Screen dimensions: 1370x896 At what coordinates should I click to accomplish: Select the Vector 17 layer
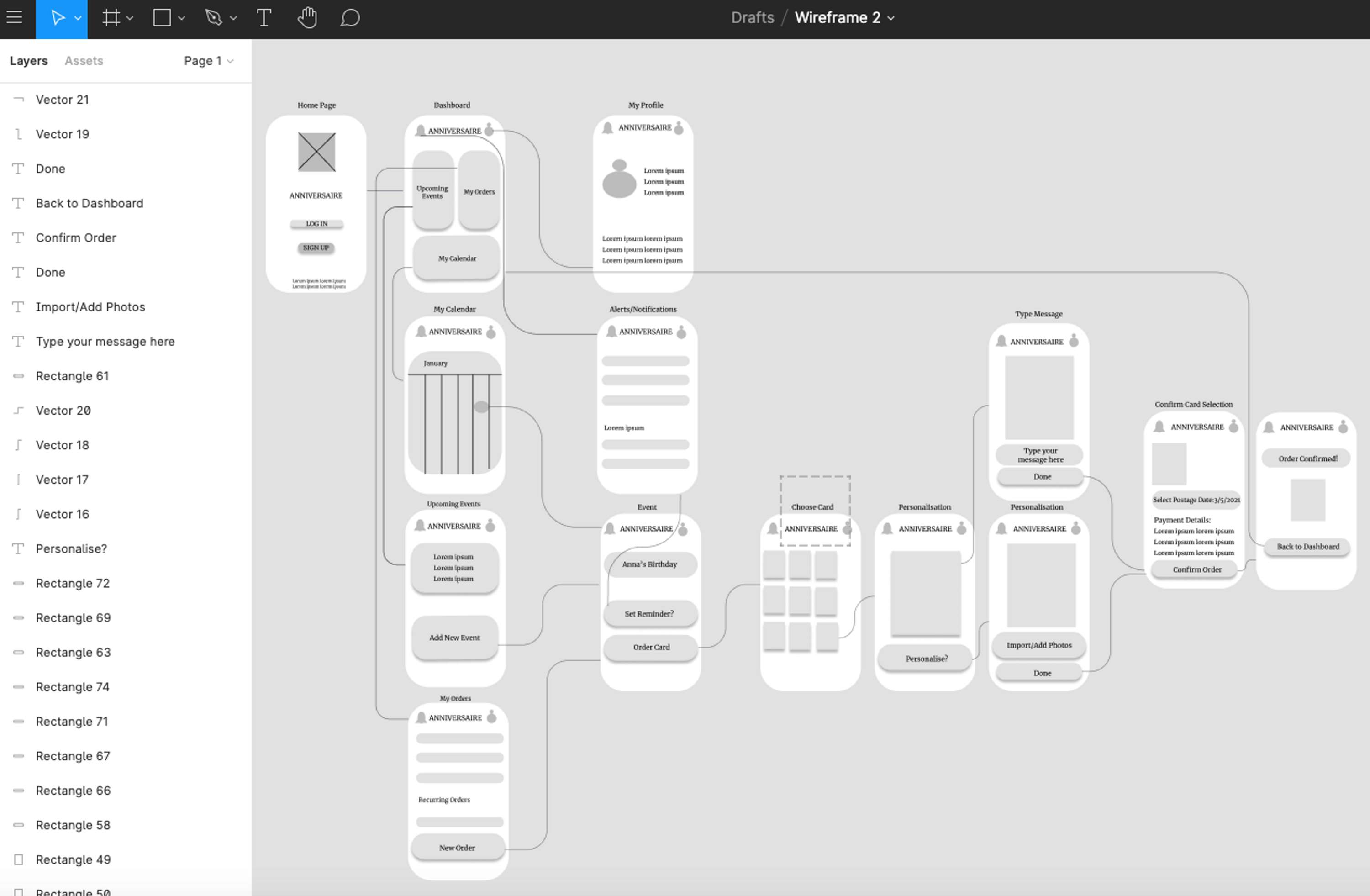(x=126, y=480)
